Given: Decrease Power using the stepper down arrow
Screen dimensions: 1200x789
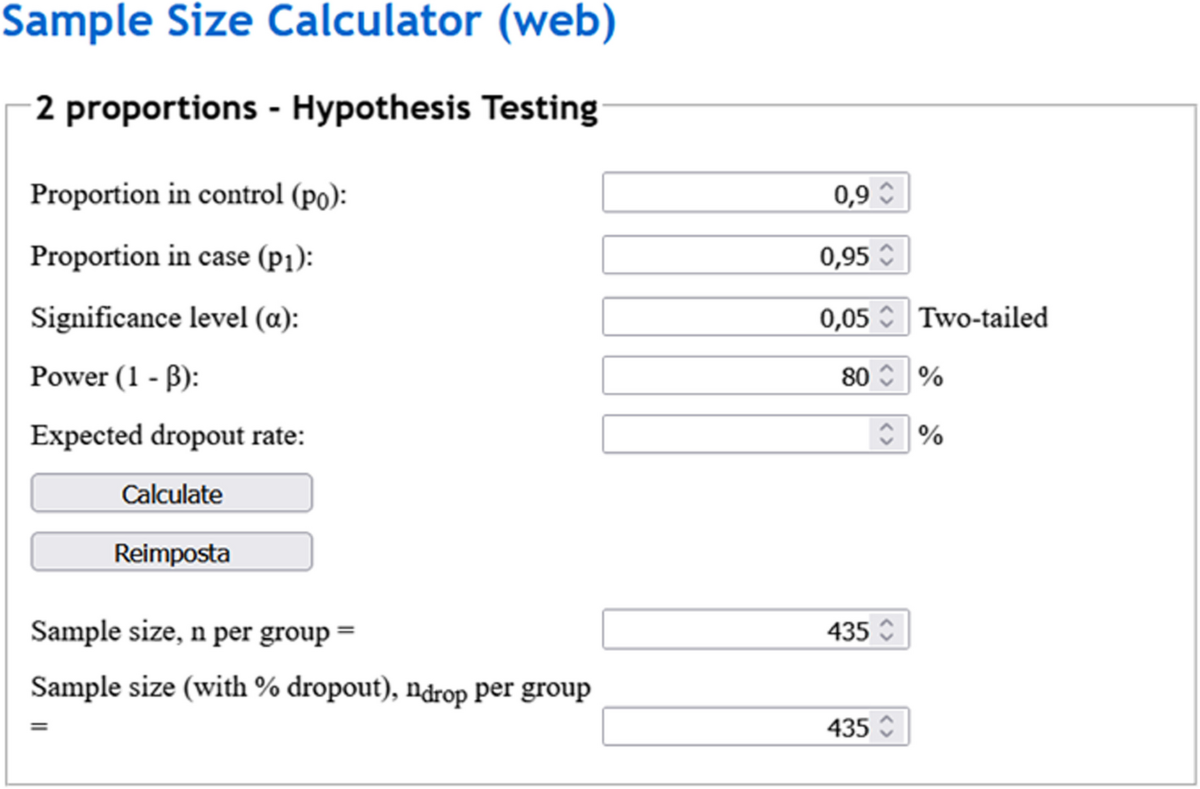Looking at the screenshot, I should 886,385.
